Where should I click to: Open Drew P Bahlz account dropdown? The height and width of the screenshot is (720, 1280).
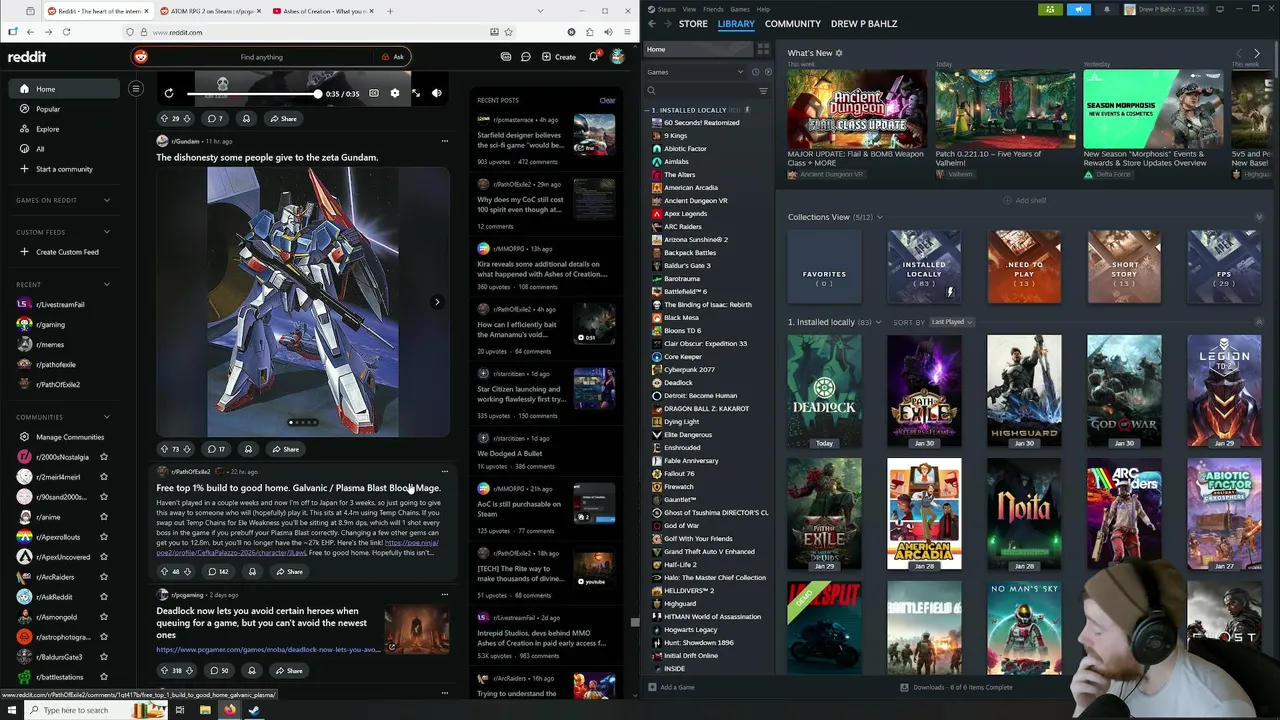point(1164,9)
